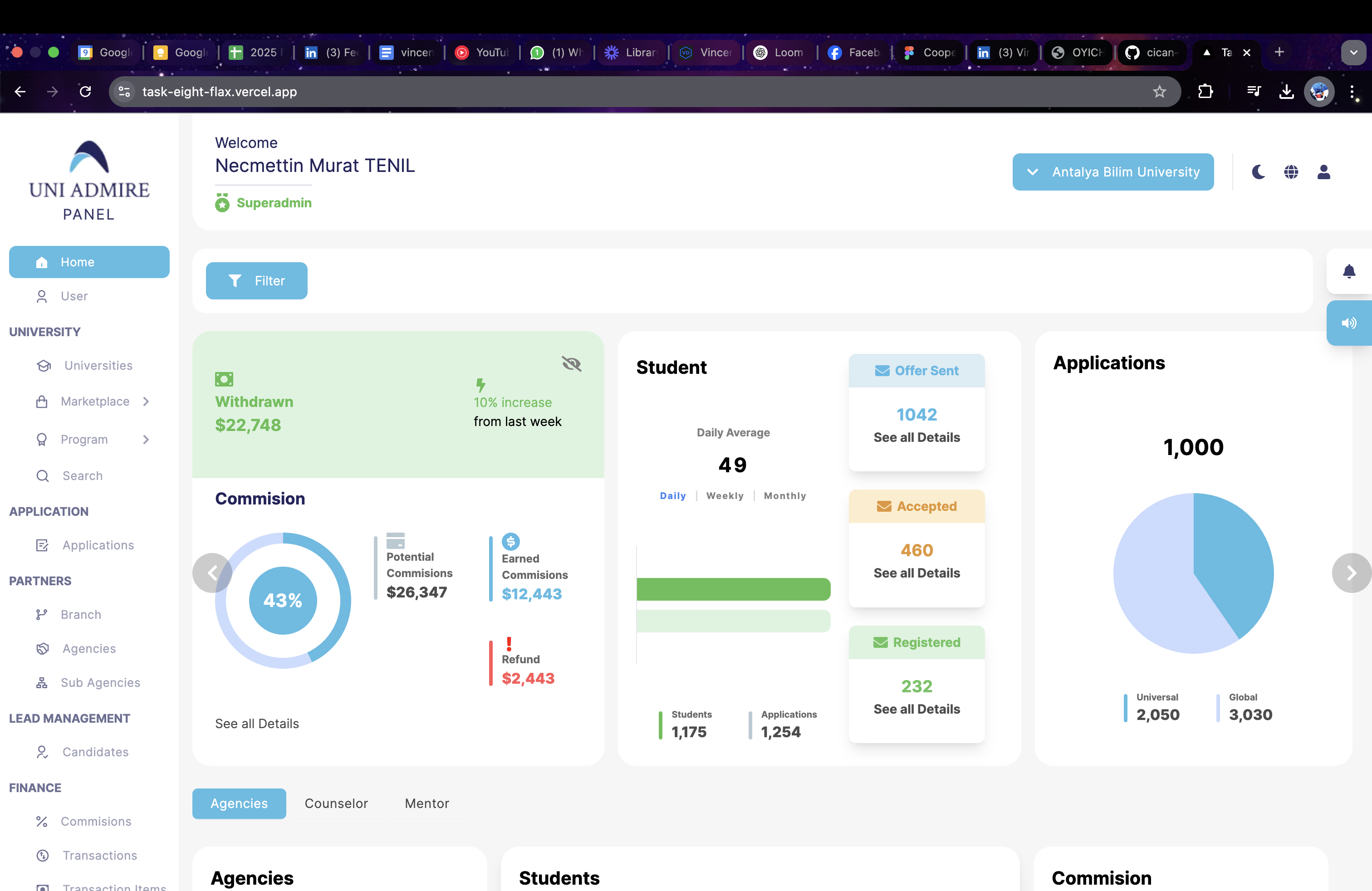Click the Candidates sidebar icon

[x=42, y=752]
